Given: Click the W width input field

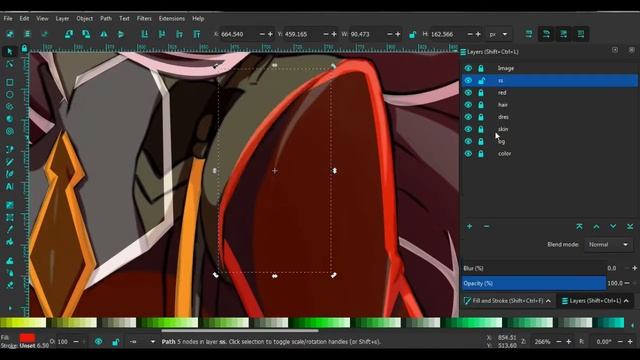Looking at the screenshot, I should 367,34.
